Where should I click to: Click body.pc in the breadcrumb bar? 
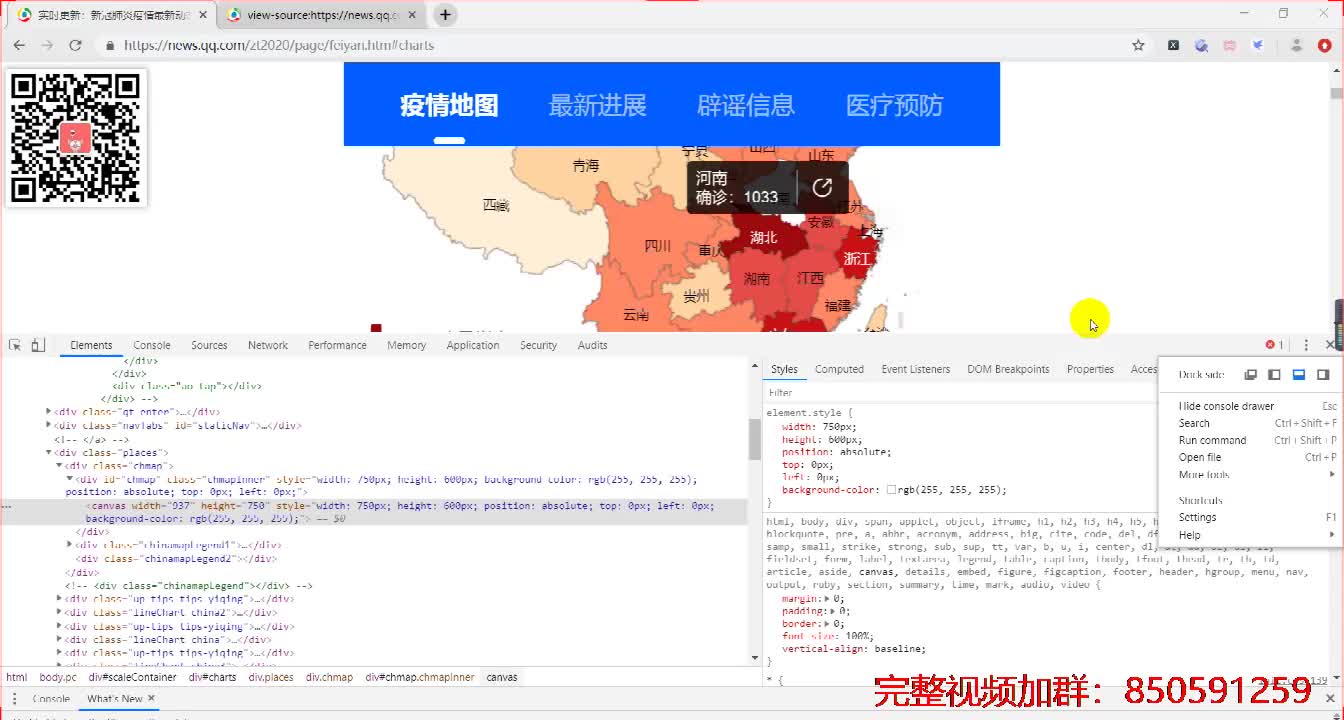pyautogui.click(x=58, y=677)
